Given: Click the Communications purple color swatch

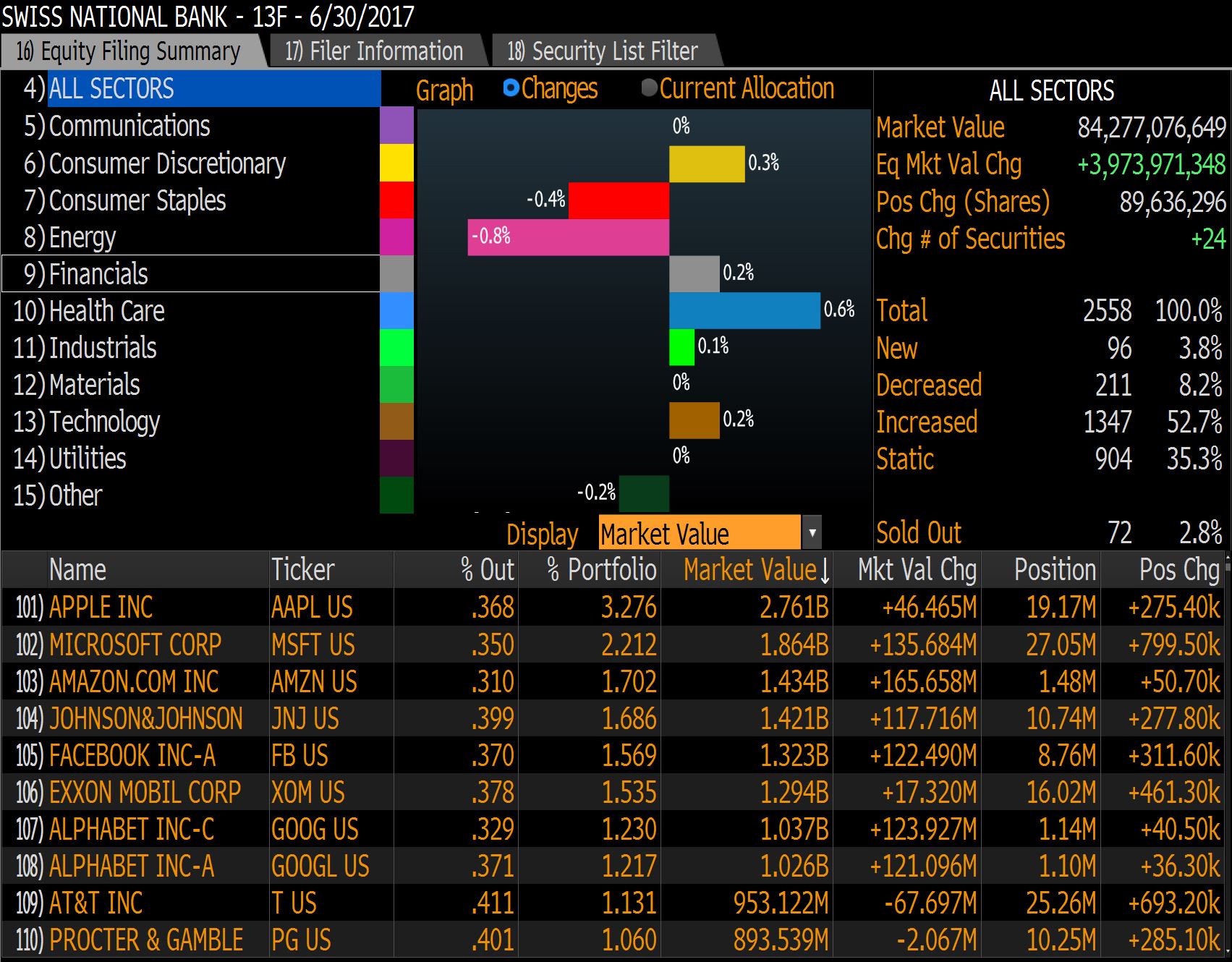Looking at the screenshot, I should point(396,126).
